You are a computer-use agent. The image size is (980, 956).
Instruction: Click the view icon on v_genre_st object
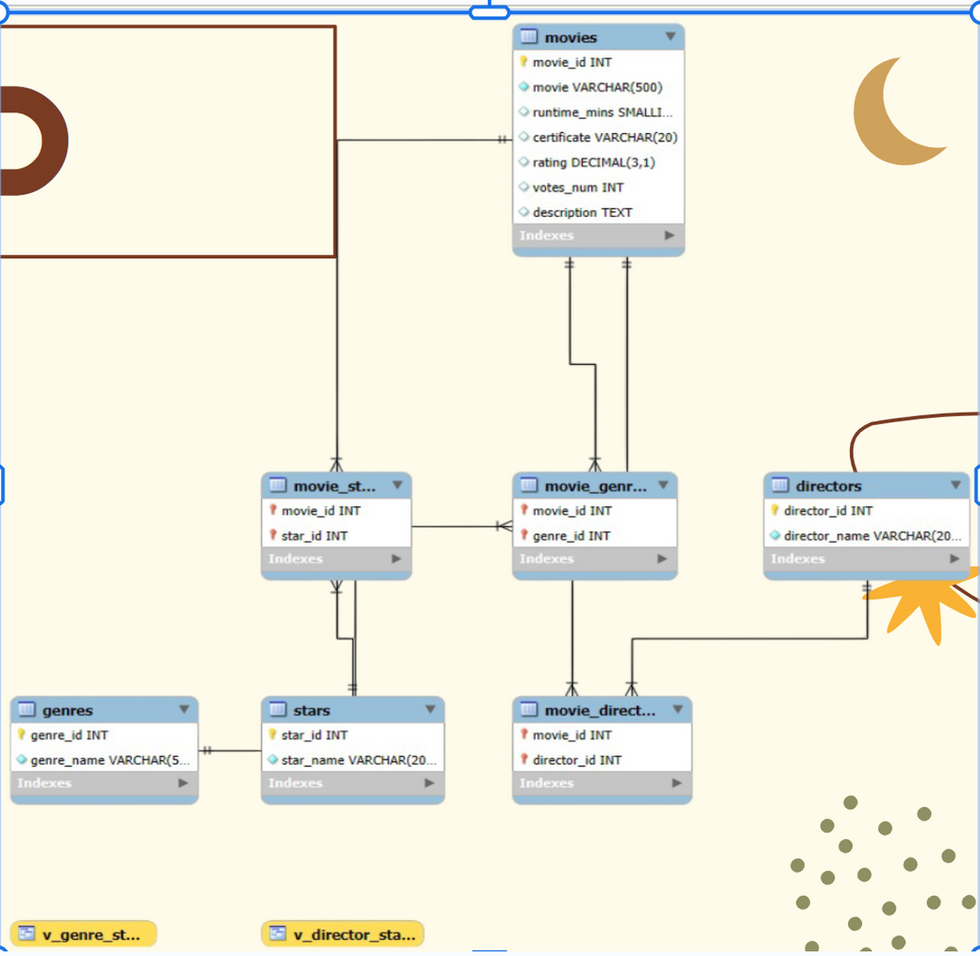[x=29, y=934]
